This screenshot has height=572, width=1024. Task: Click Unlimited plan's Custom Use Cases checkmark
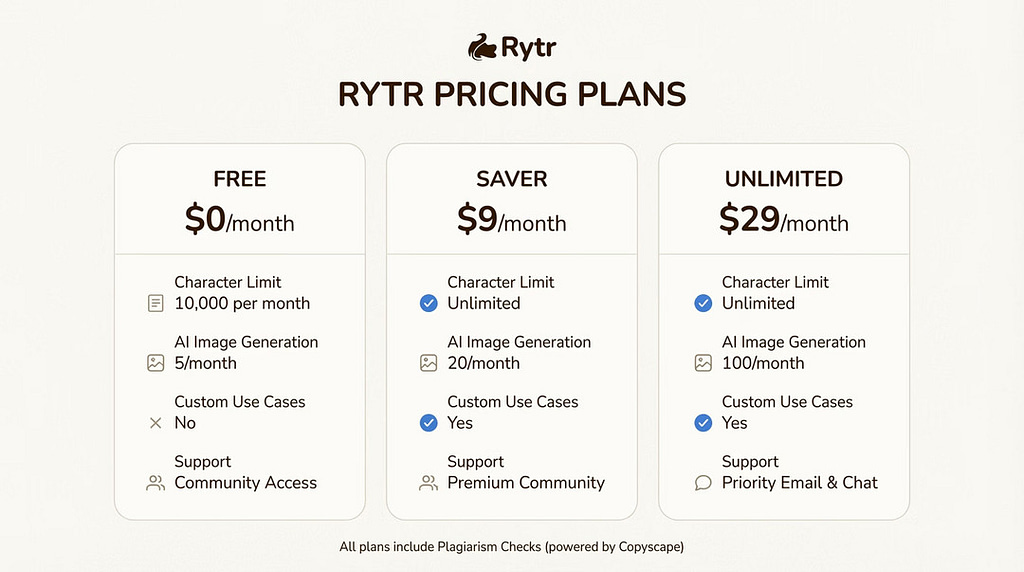[703, 423]
